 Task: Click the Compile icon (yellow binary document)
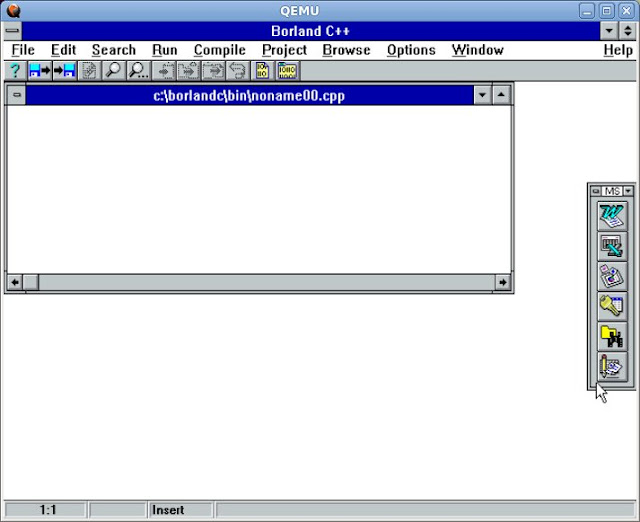click(x=262, y=71)
